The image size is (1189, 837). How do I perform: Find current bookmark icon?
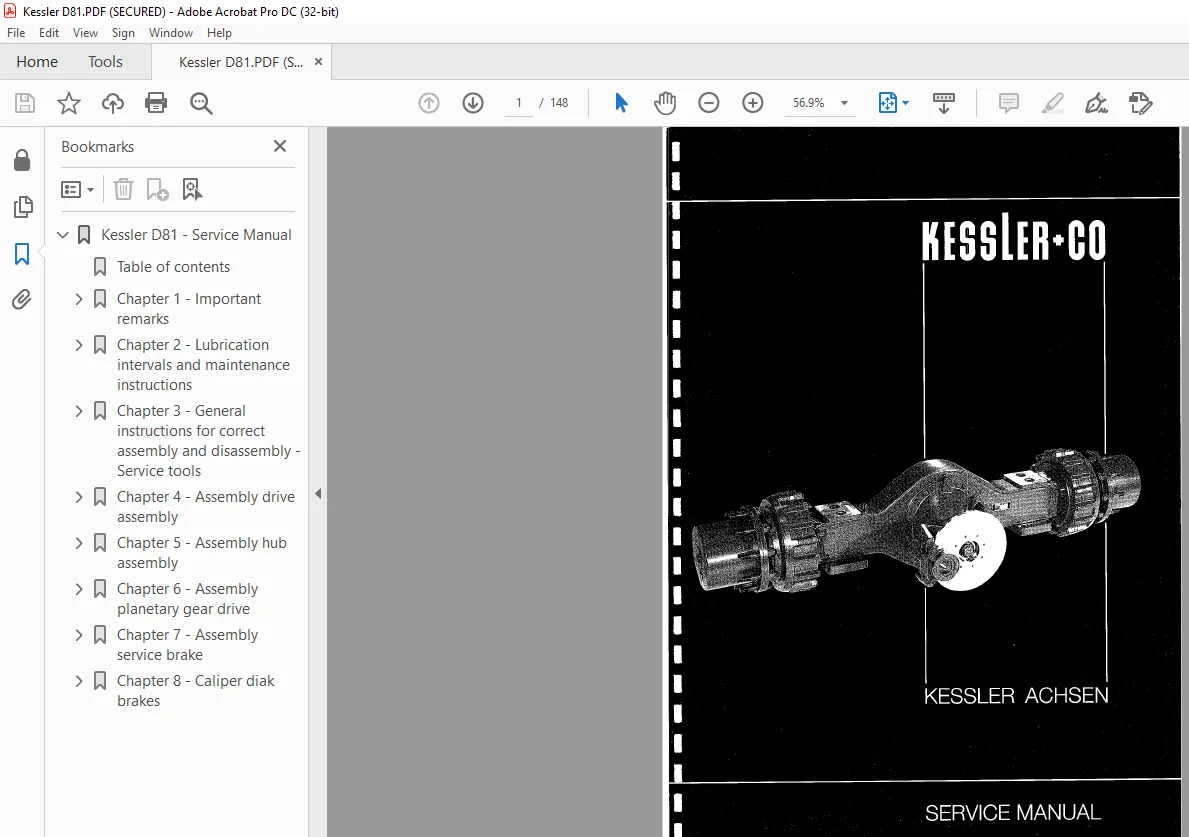click(192, 189)
